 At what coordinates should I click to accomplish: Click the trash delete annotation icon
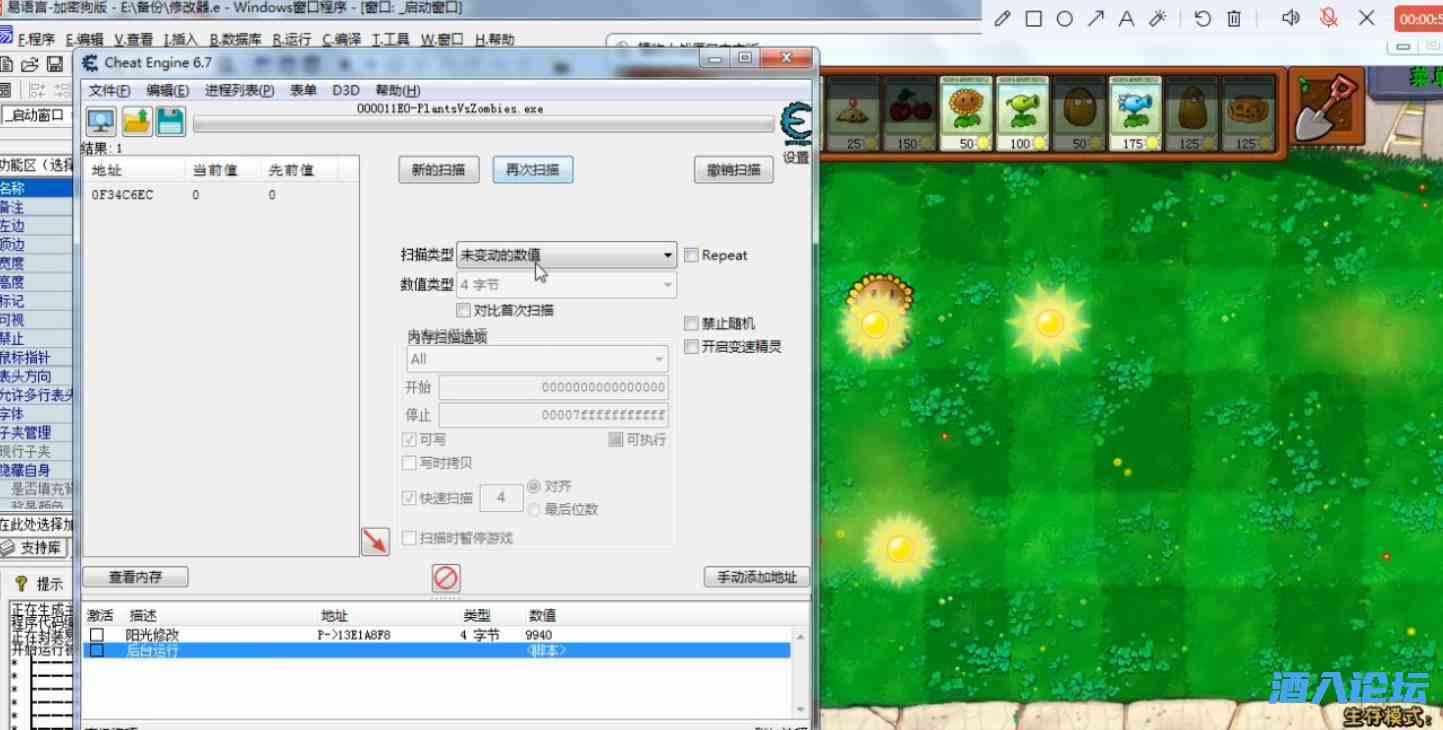(x=1234, y=18)
